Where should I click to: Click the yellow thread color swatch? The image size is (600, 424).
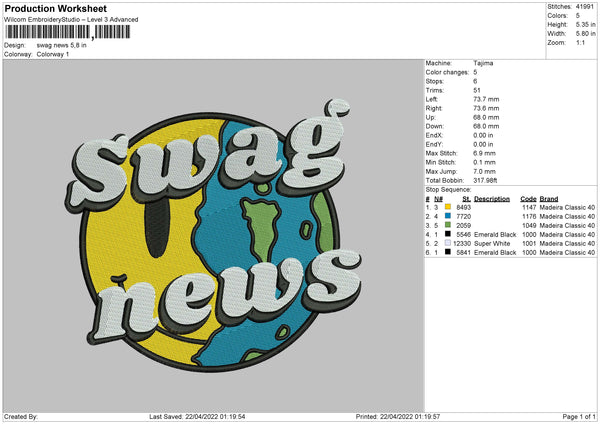click(x=447, y=206)
